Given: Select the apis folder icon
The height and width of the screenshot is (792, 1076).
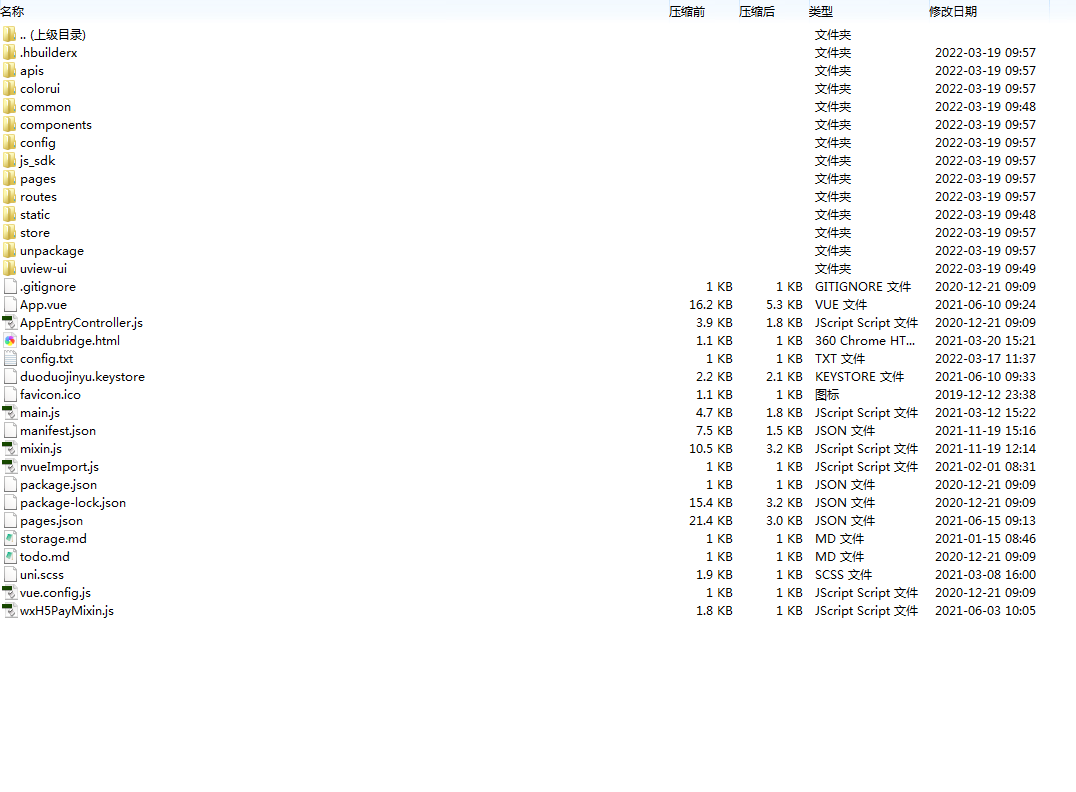Looking at the screenshot, I should point(10,71).
